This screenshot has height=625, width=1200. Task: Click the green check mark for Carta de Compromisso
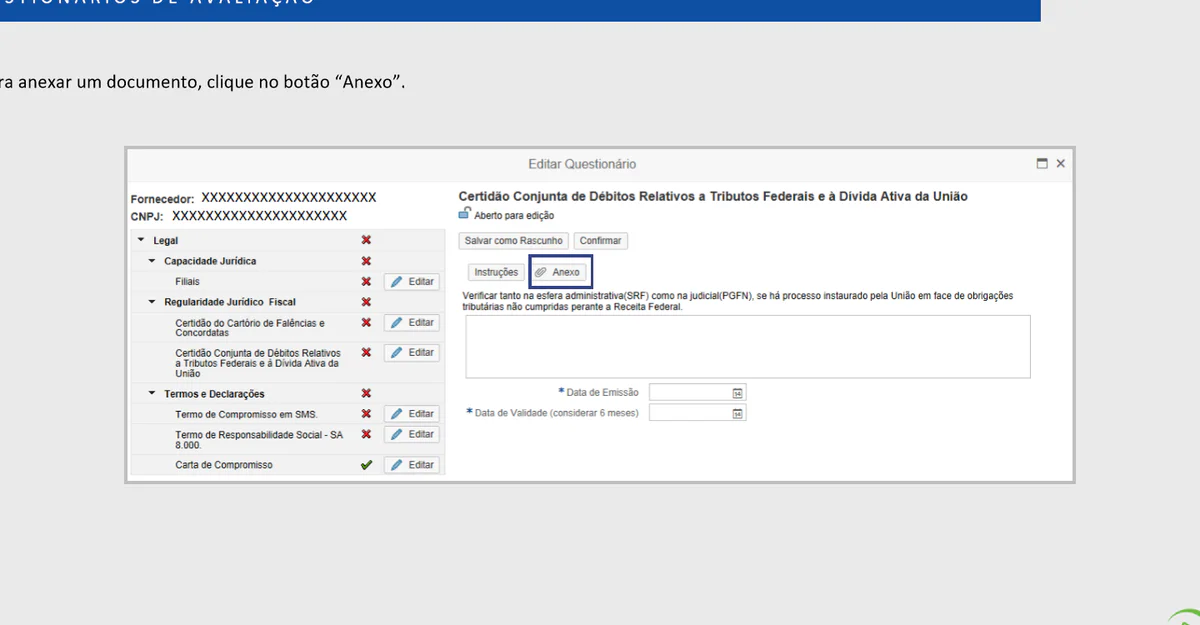[x=366, y=465]
